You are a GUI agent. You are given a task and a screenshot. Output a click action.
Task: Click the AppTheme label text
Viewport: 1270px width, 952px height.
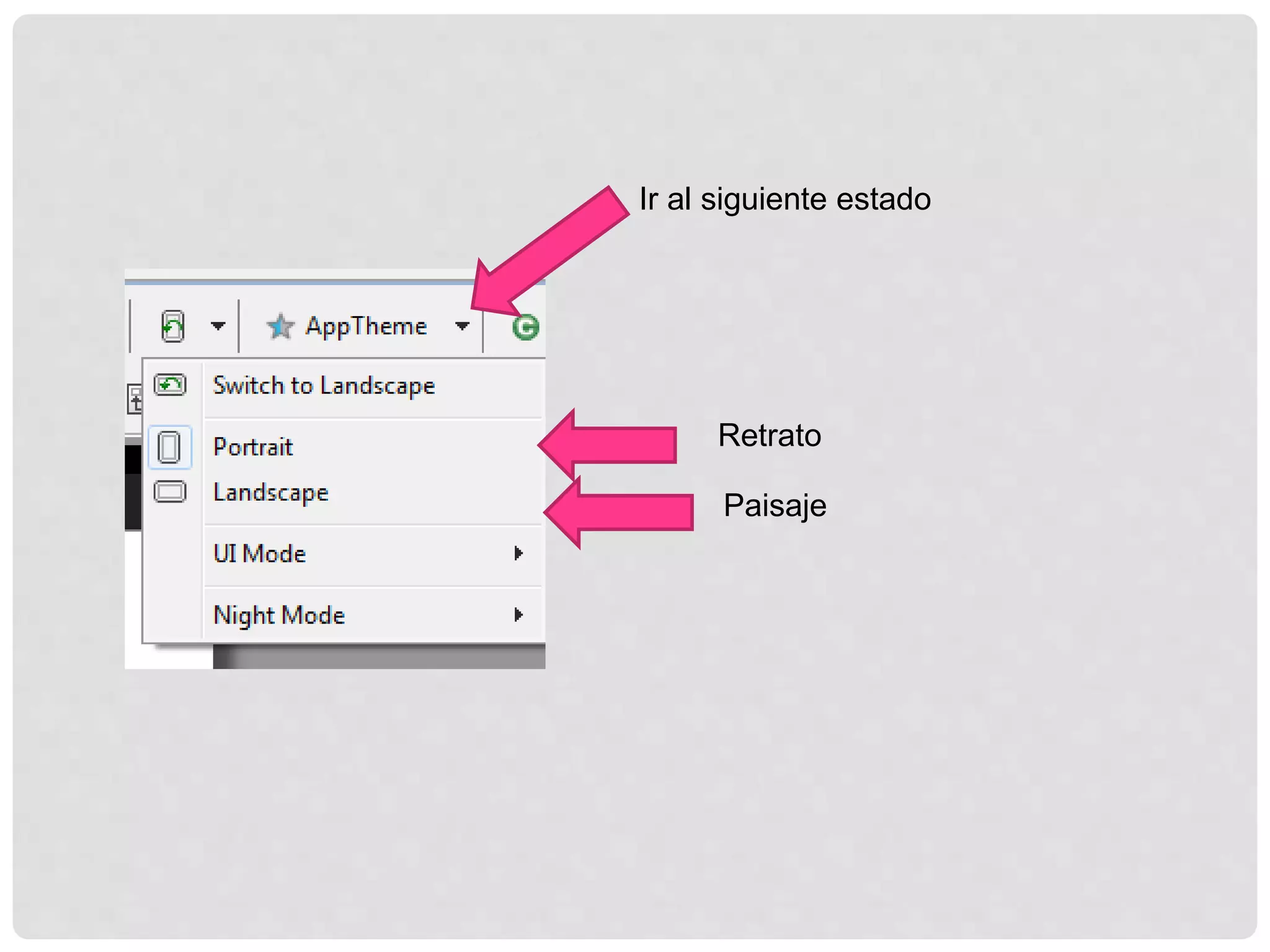click(x=366, y=326)
